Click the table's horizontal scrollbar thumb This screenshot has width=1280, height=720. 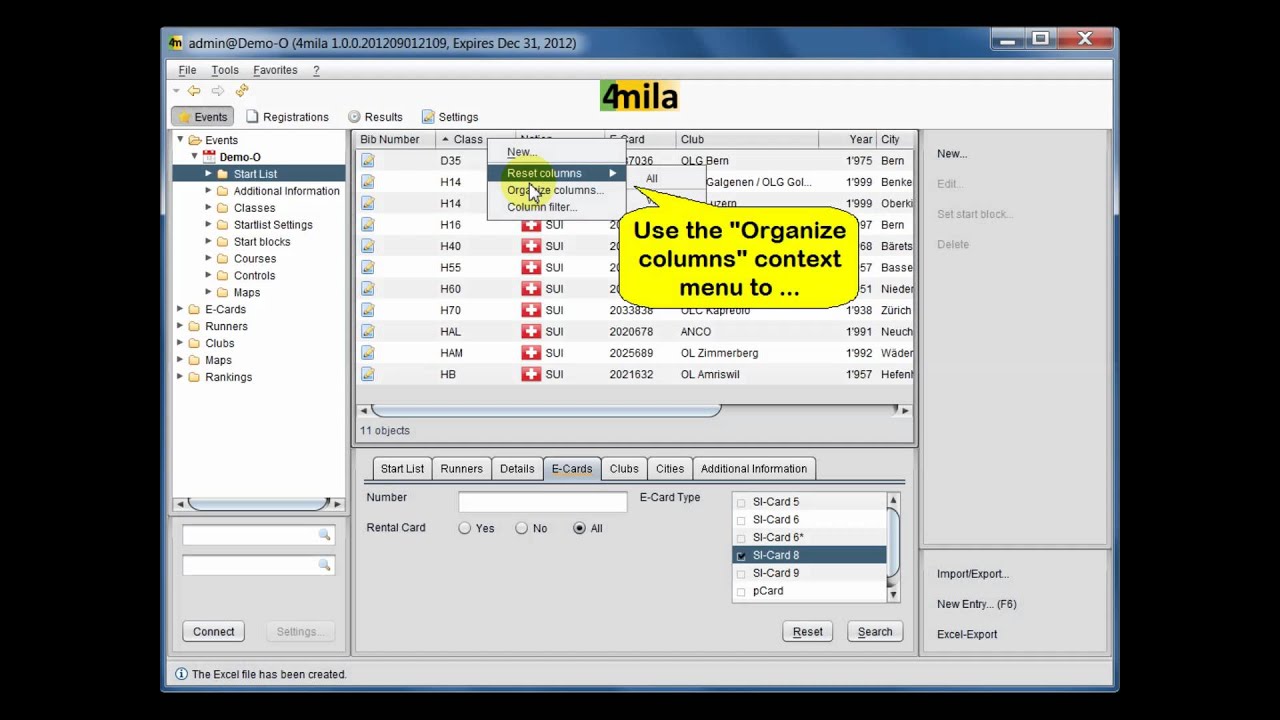(x=546, y=410)
